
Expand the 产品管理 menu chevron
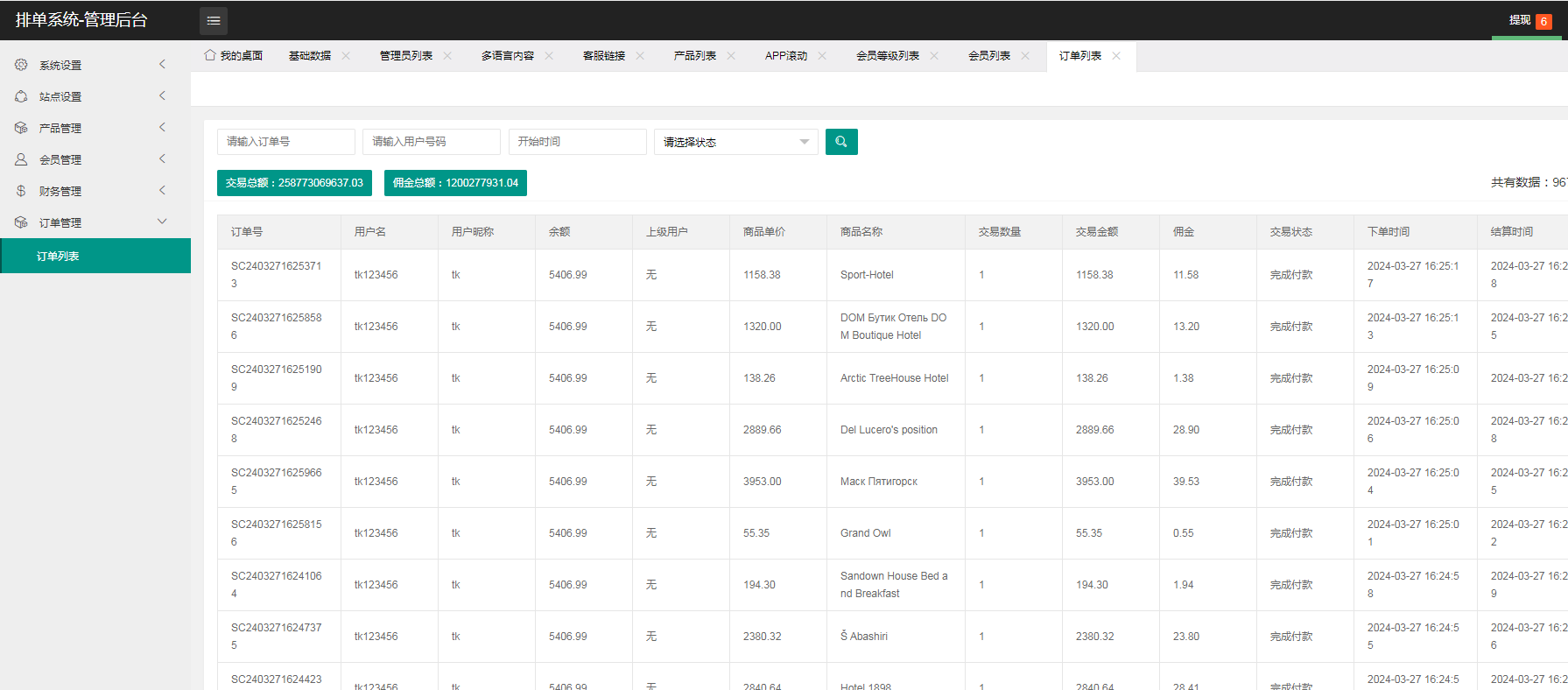coord(162,127)
